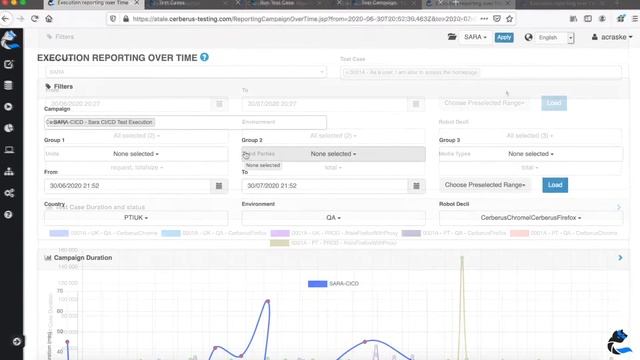Image resolution: width=640 pixels, height=360 pixels.
Task: Click the Campaign input field
Action: coord(185,122)
